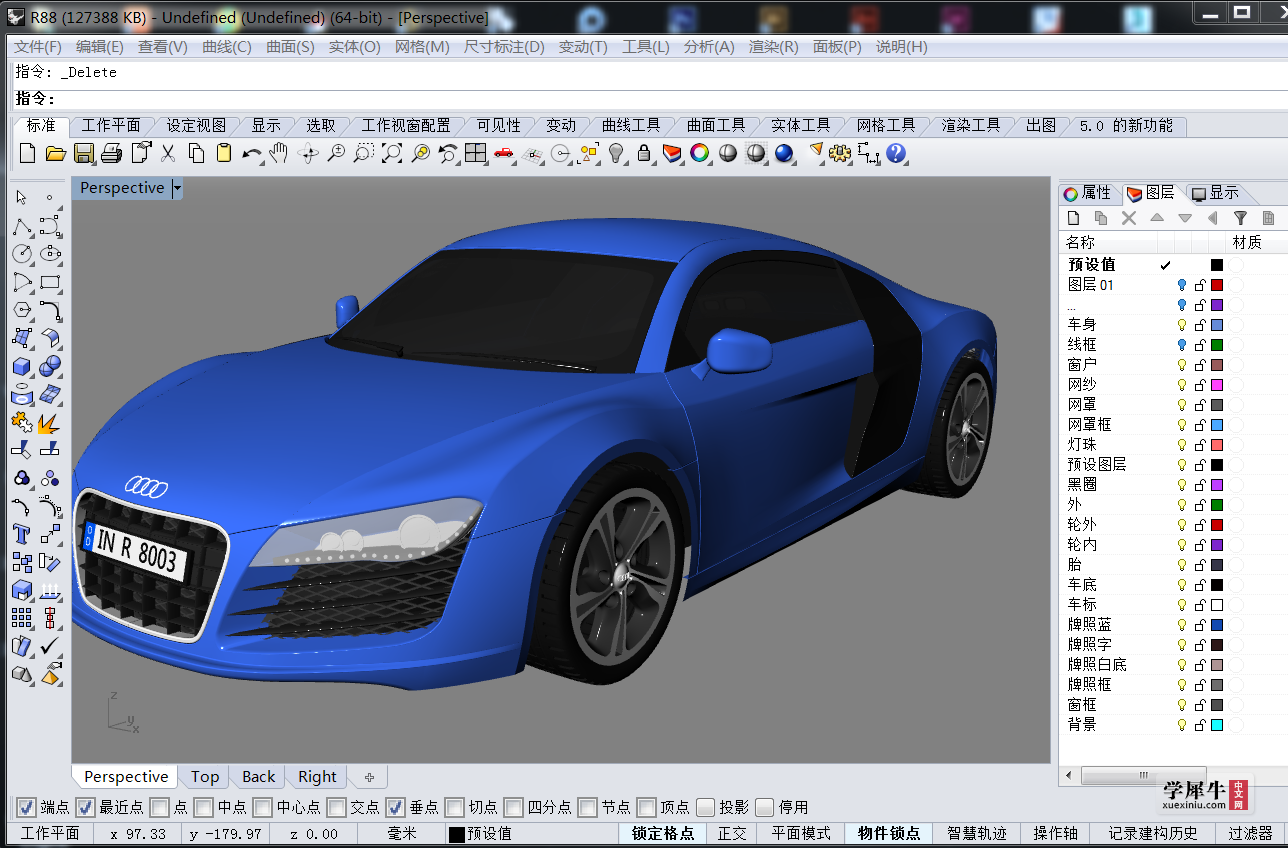
Task: Open Help with the question mark icon
Action: [896, 153]
